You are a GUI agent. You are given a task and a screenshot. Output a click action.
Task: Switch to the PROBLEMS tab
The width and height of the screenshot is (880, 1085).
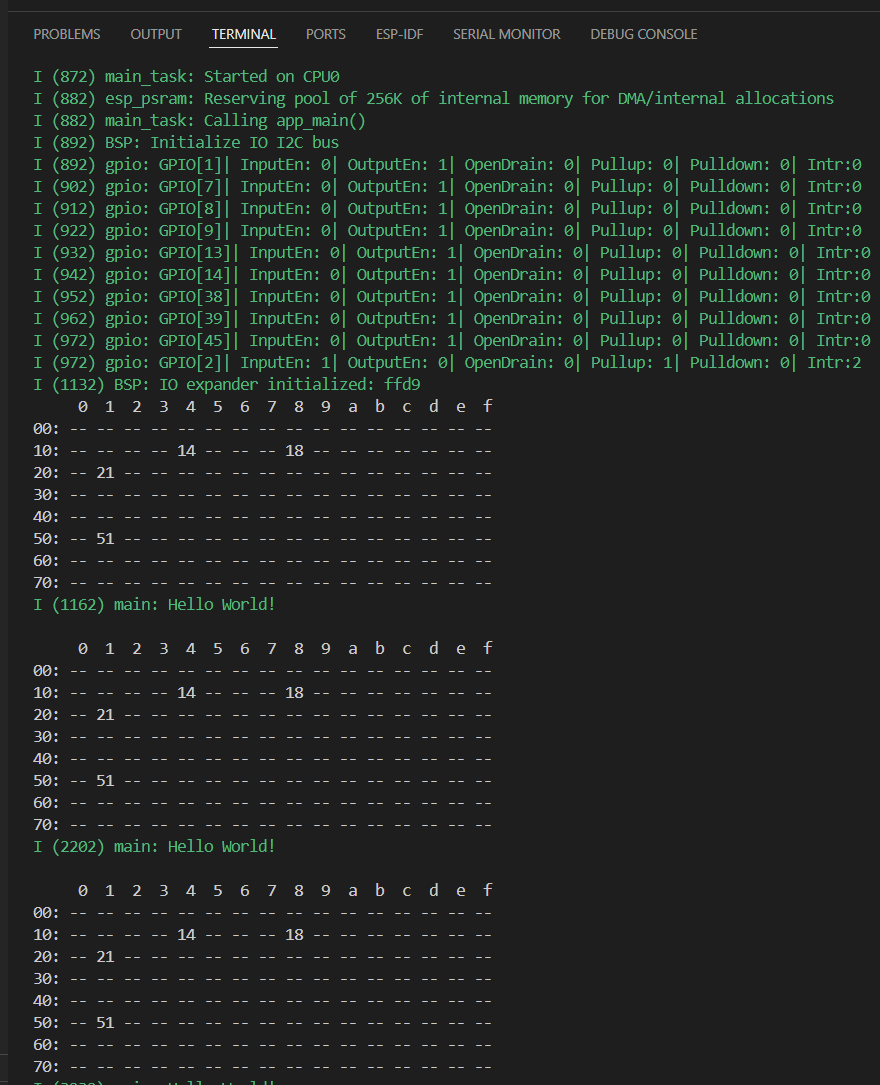67,34
